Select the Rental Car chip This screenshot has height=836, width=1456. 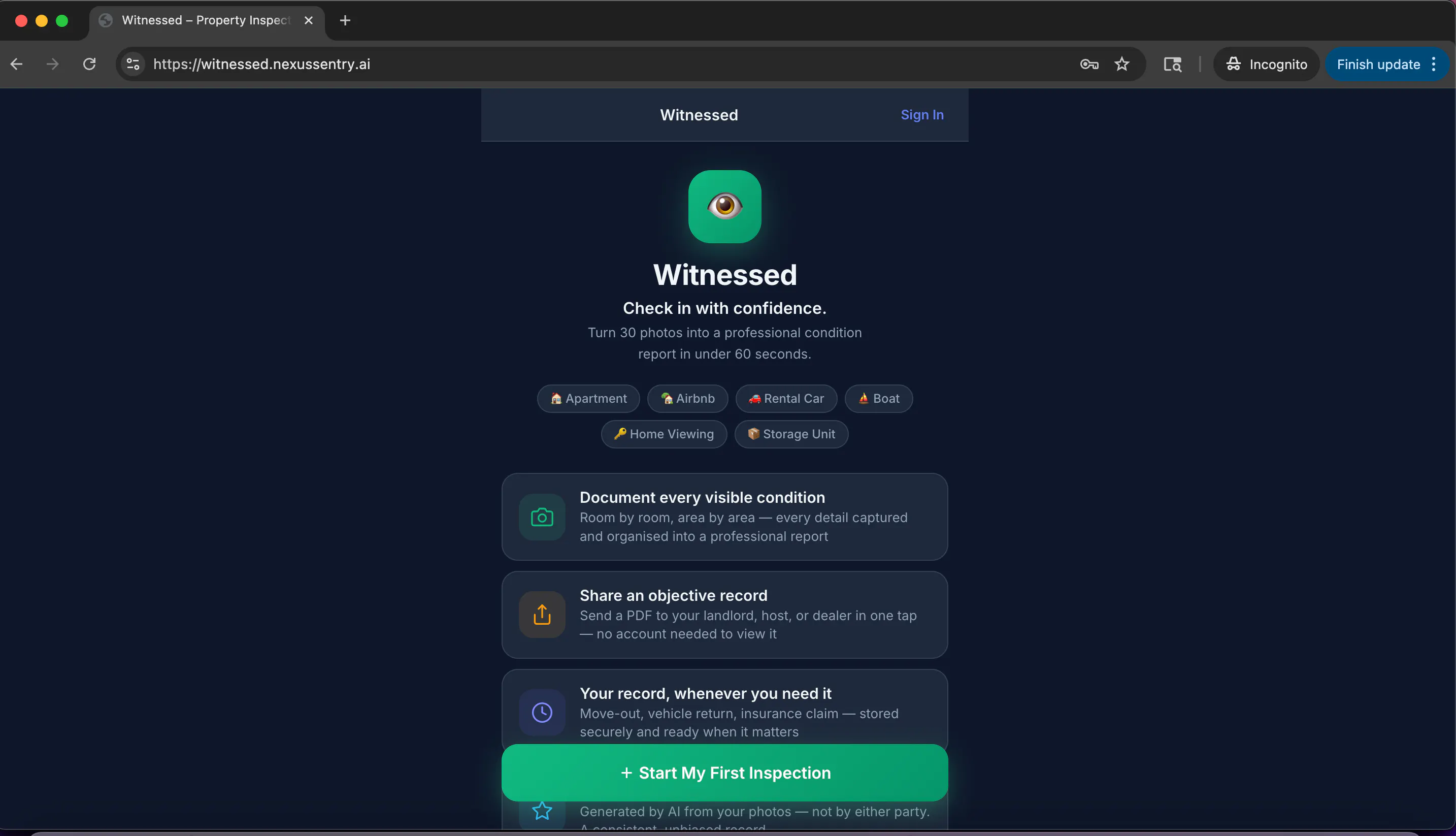tap(786, 399)
